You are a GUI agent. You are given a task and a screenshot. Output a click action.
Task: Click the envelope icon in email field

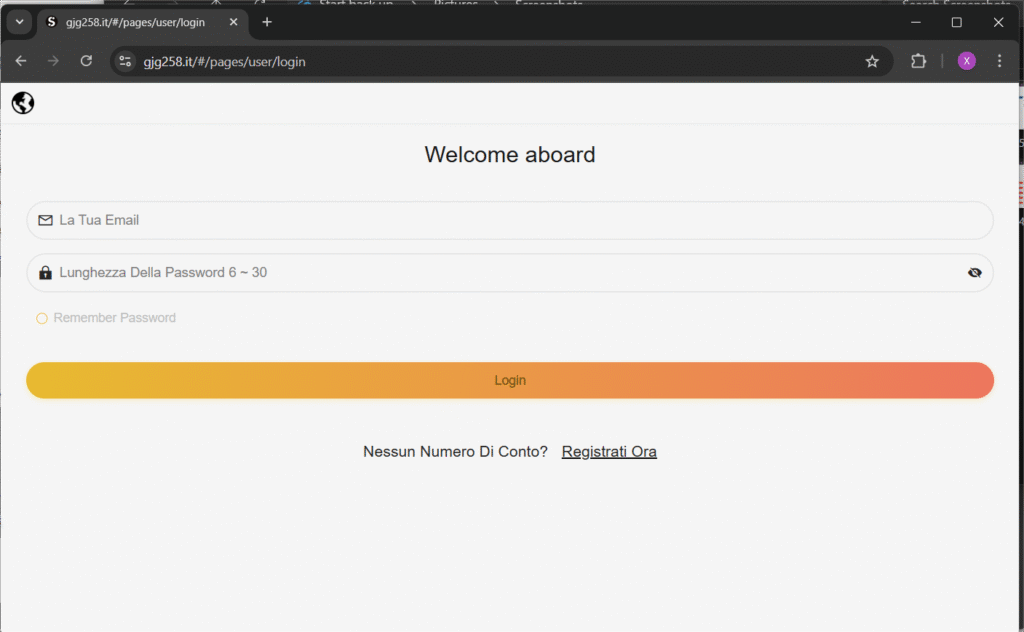[45, 220]
